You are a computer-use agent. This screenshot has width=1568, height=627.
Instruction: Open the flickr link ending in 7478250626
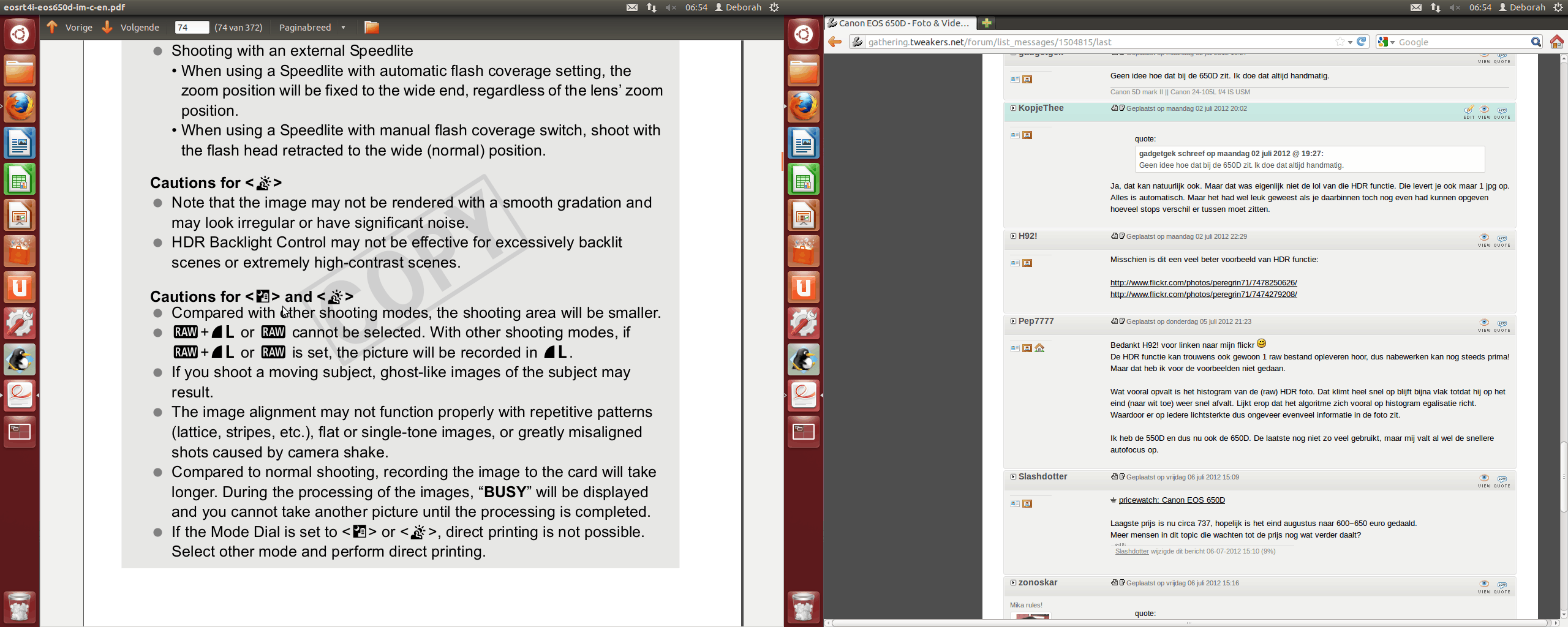click(1204, 283)
